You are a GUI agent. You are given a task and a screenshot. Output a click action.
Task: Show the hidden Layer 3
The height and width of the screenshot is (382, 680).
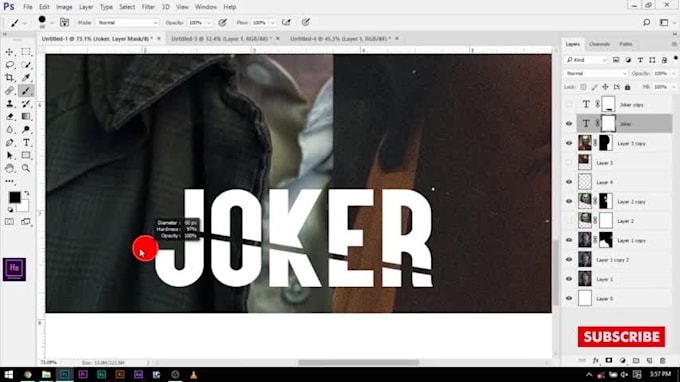click(569, 163)
